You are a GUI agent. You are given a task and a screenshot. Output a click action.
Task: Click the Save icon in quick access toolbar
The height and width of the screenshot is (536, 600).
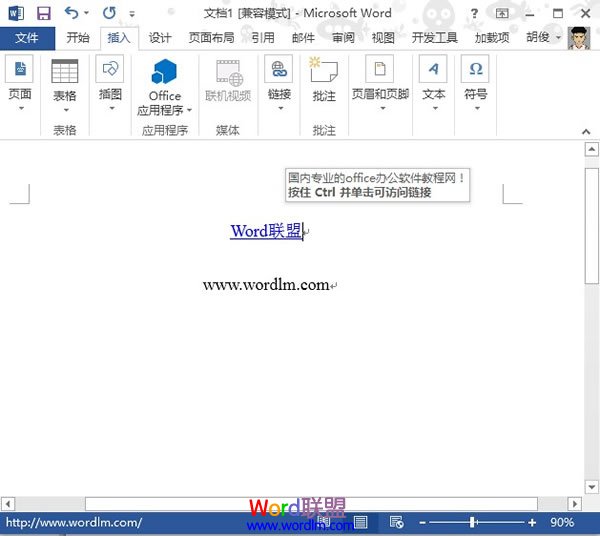[43, 13]
